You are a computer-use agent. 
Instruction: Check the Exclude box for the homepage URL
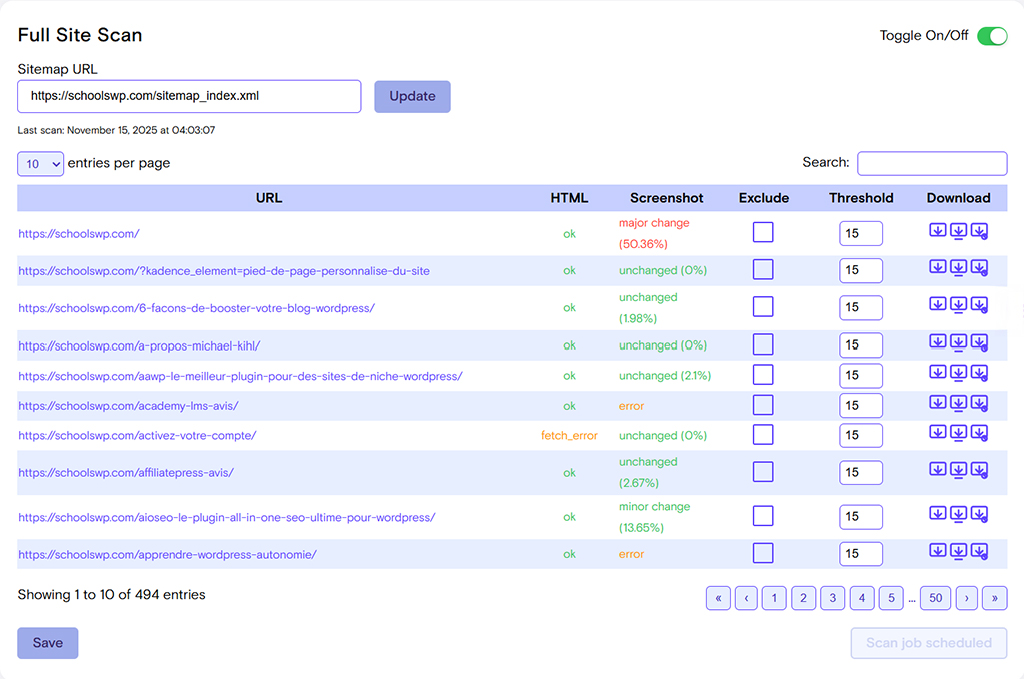tap(763, 231)
